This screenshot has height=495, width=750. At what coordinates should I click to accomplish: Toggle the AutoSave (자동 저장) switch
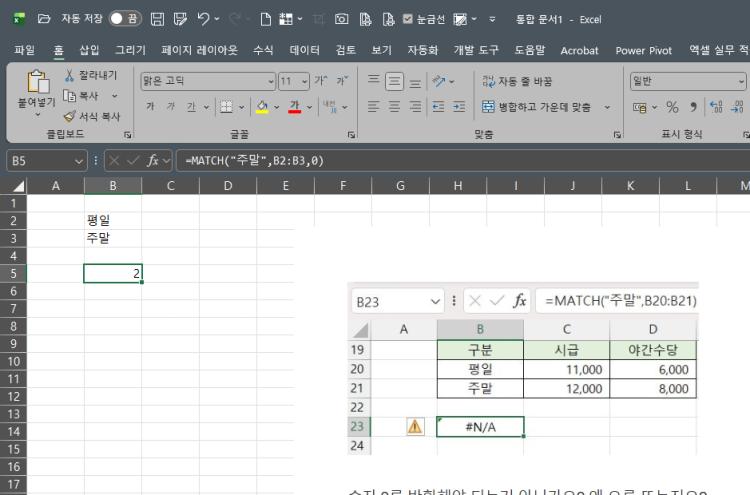click(x=125, y=19)
